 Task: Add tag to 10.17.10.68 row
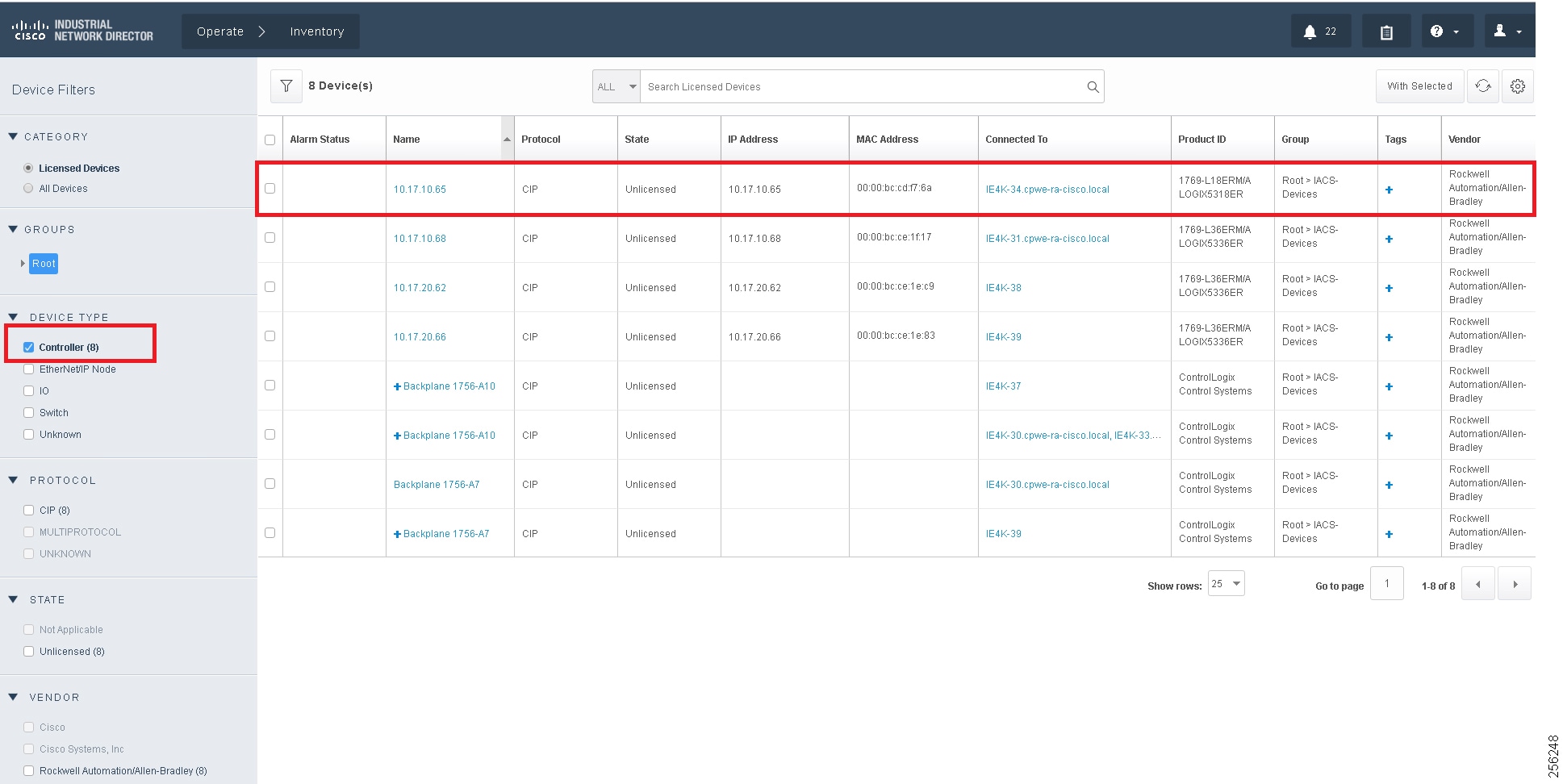pos(1389,239)
